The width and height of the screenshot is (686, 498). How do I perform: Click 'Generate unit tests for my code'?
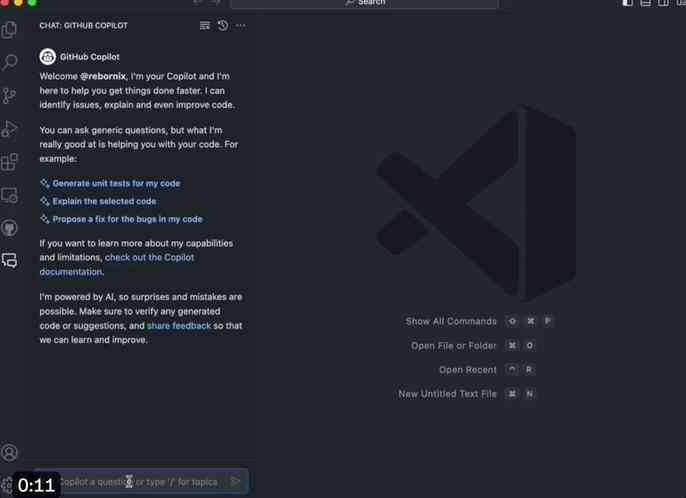pos(116,183)
